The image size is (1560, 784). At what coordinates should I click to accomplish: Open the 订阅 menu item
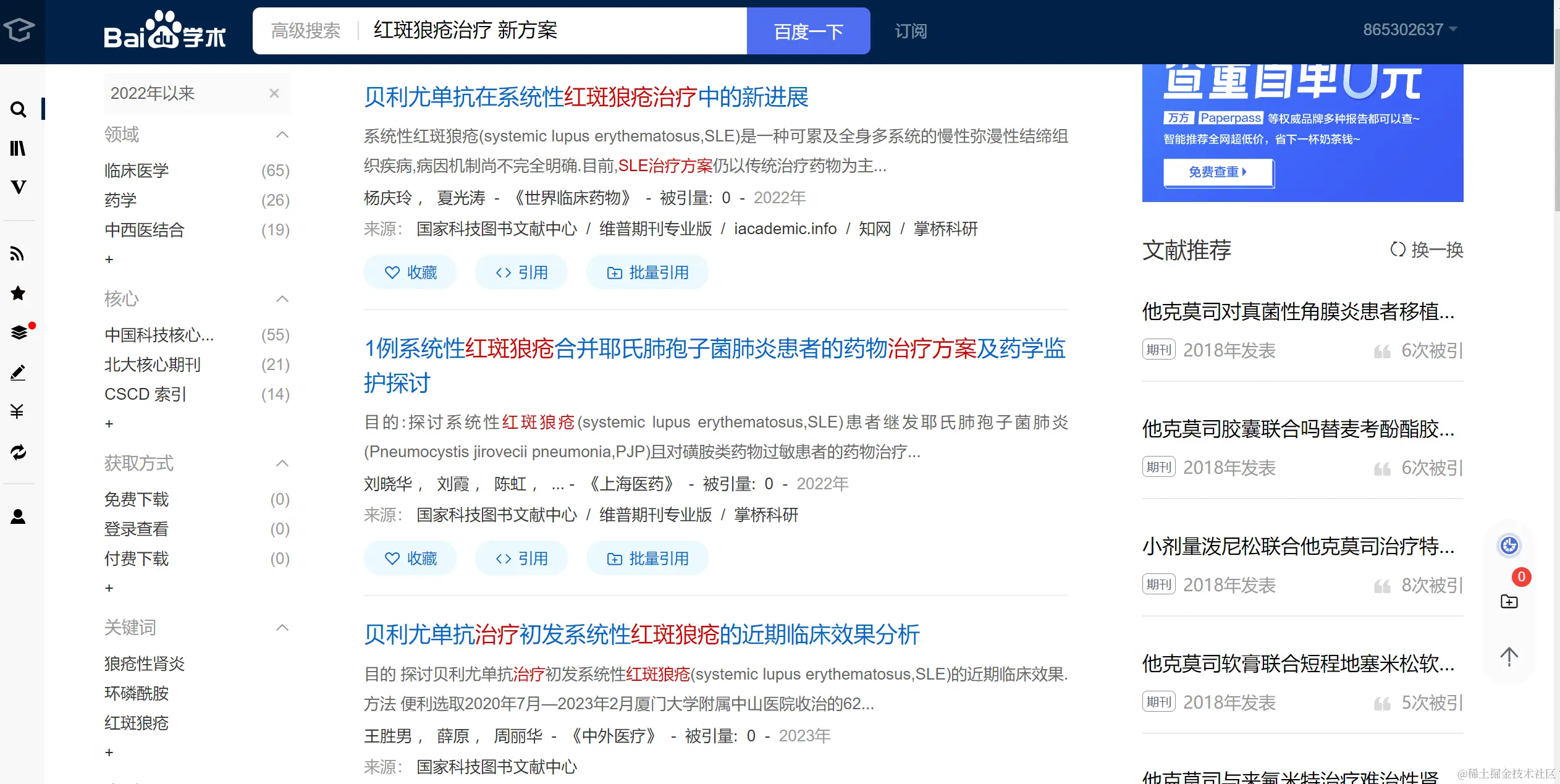coord(911,31)
